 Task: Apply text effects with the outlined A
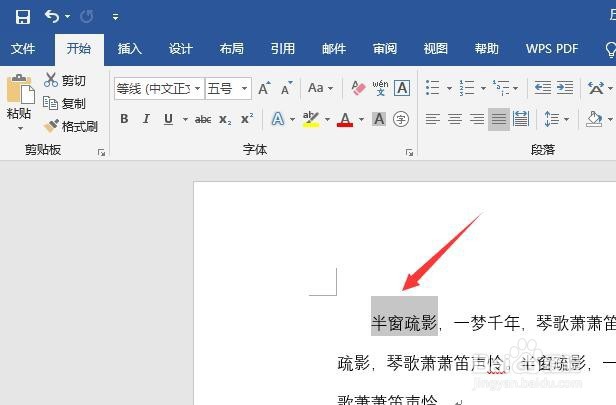tap(278, 119)
